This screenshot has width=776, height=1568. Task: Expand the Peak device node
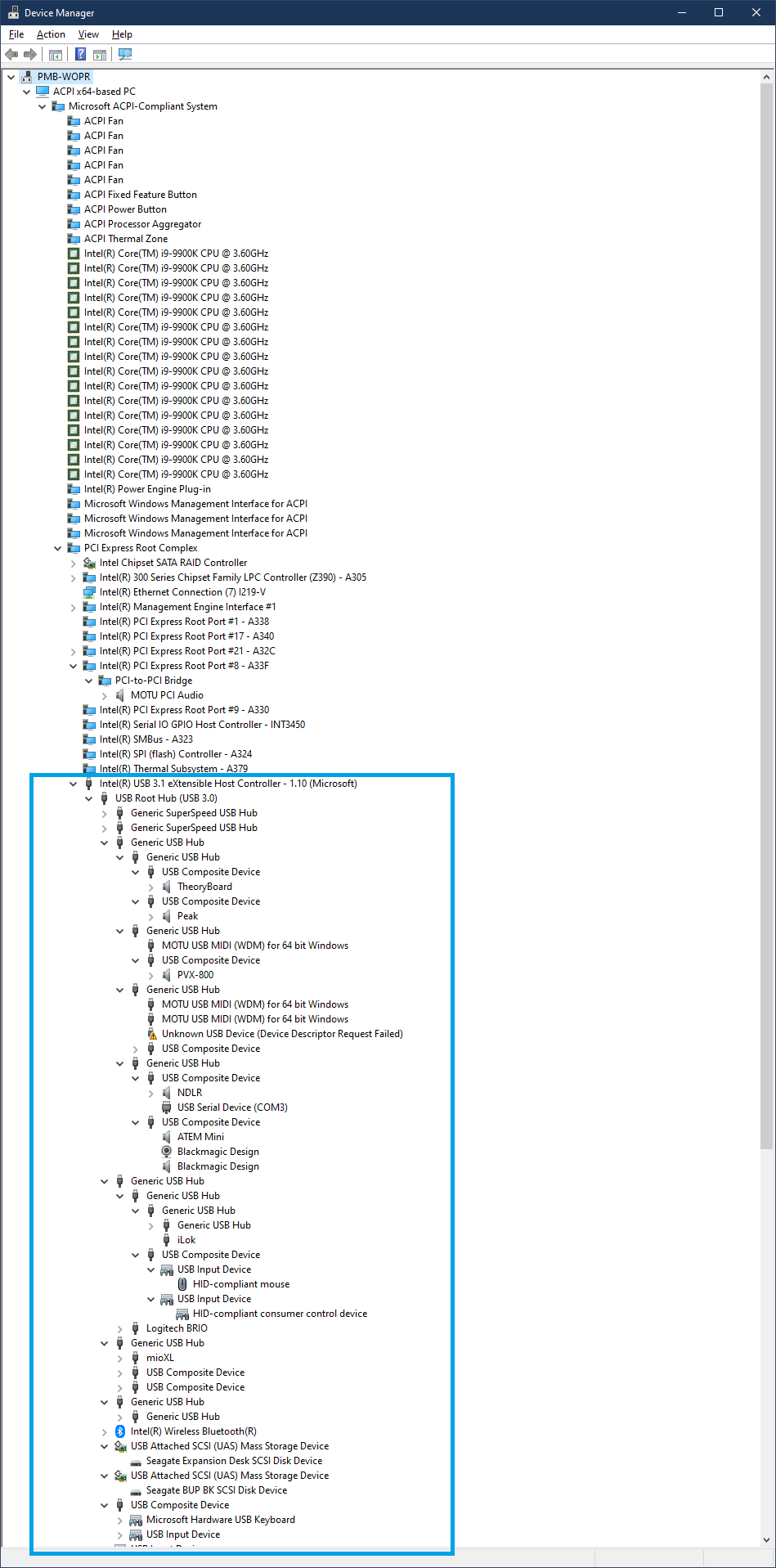151,916
